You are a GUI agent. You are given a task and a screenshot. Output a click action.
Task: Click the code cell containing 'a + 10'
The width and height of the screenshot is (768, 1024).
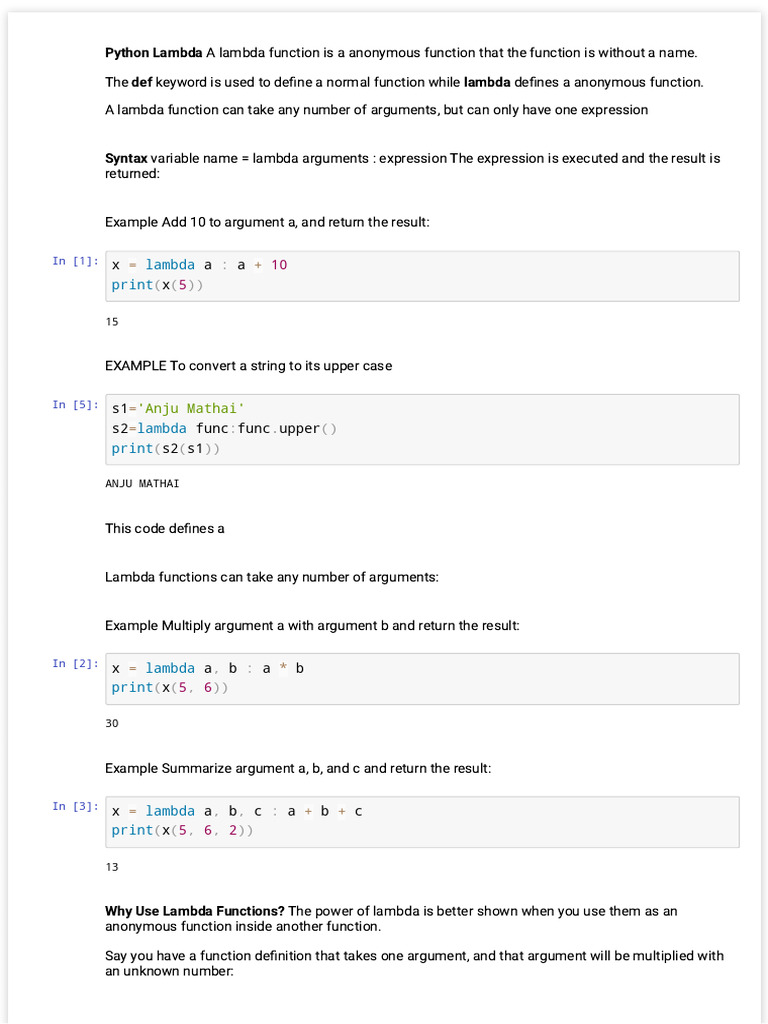click(x=422, y=275)
